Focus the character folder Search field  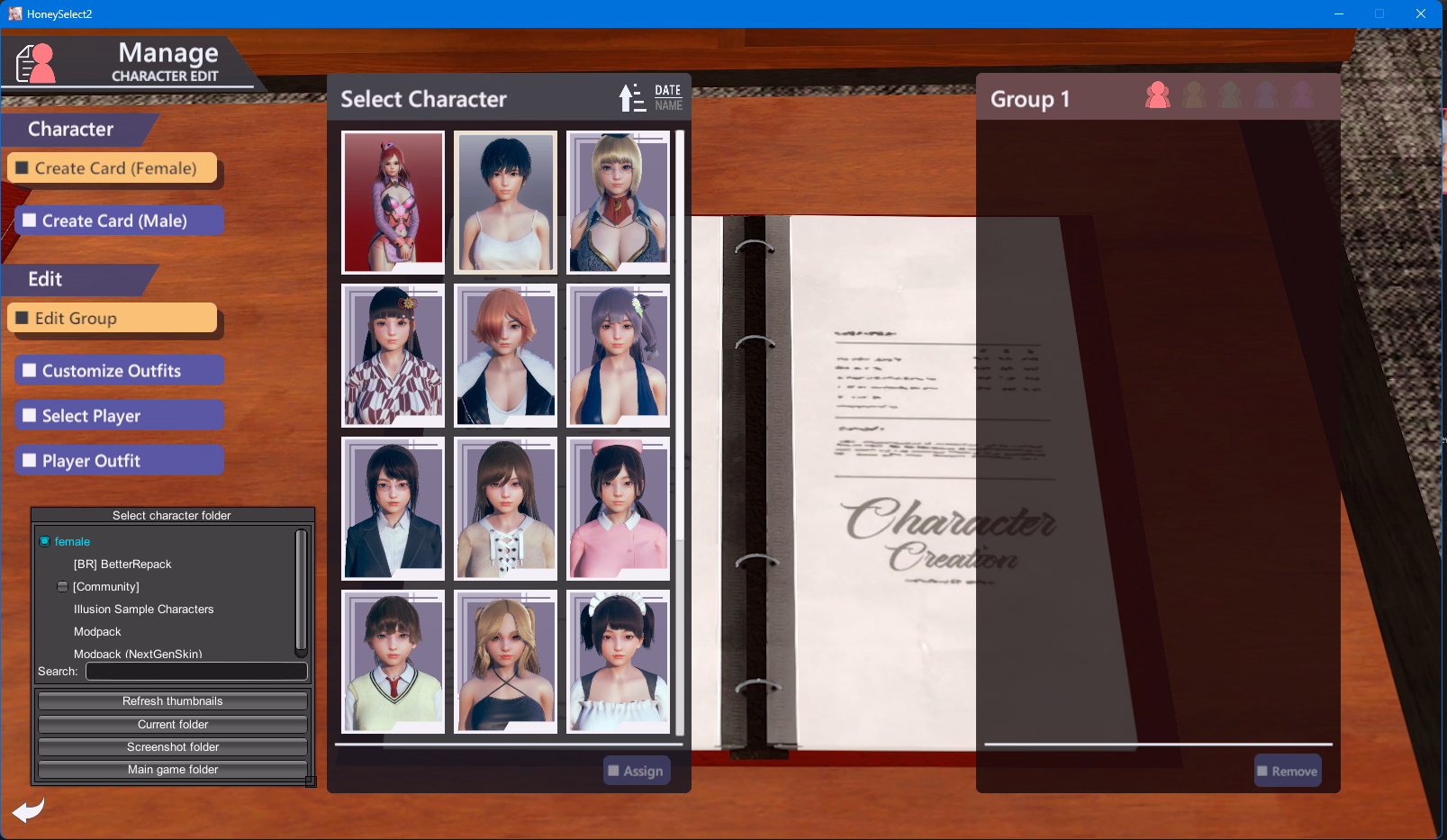click(x=196, y=671)
